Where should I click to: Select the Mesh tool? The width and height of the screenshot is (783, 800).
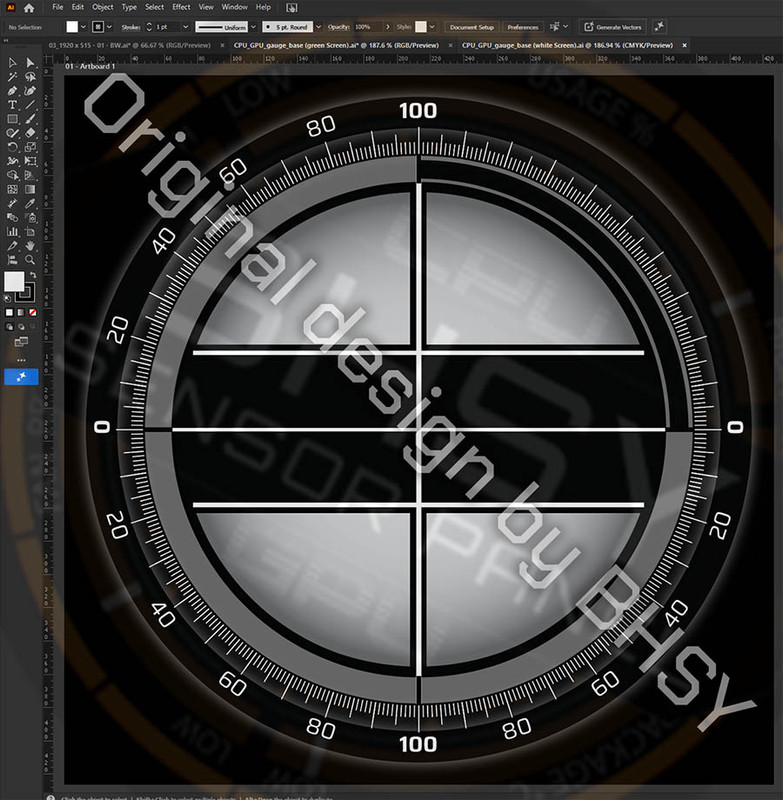pyautogui.click(x=12, y=189)
